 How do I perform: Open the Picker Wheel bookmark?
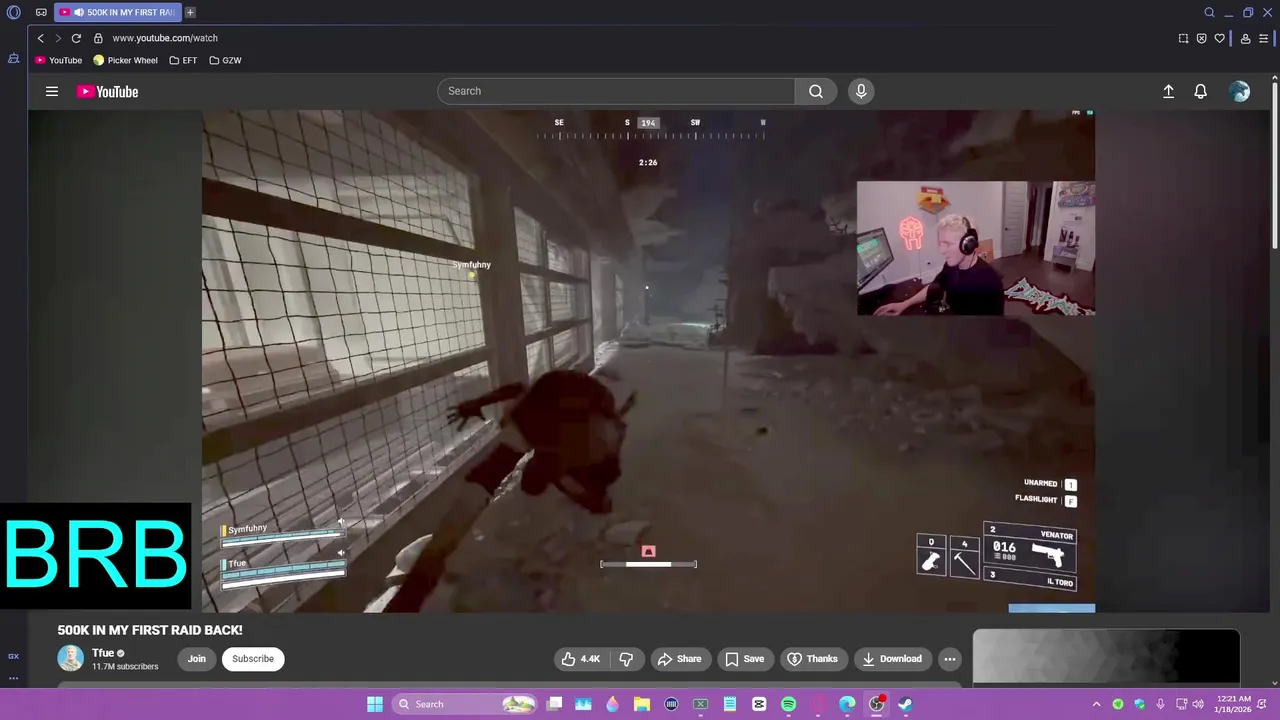point(125,60)
